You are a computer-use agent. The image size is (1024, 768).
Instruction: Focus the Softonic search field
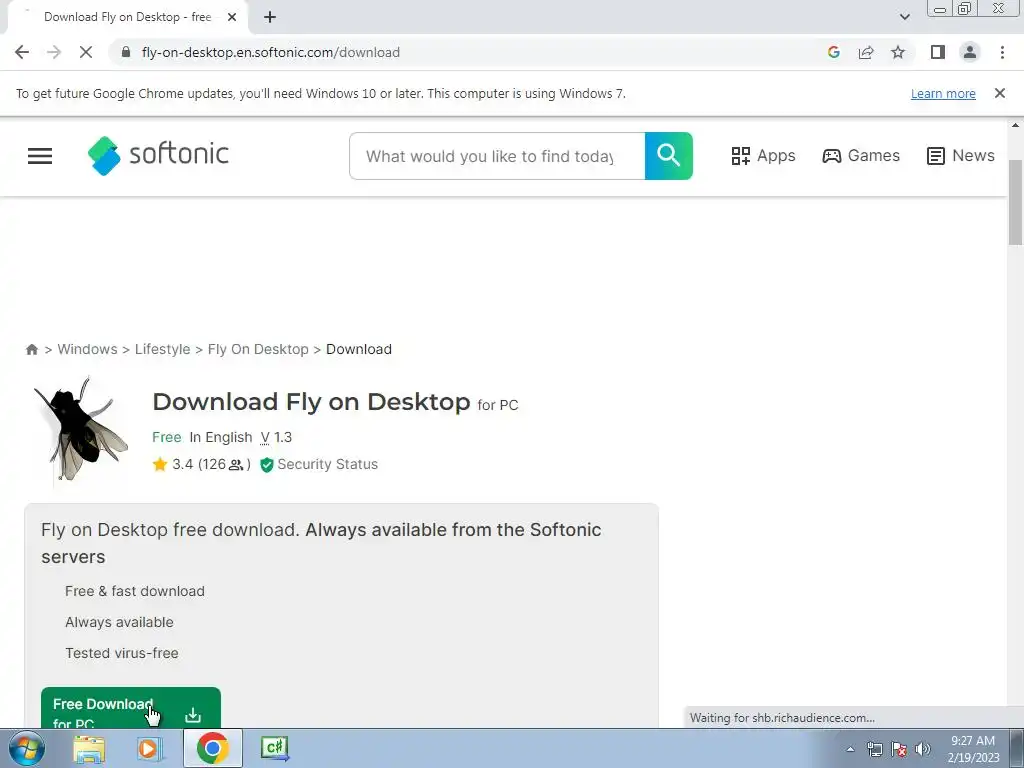(497, 156)
